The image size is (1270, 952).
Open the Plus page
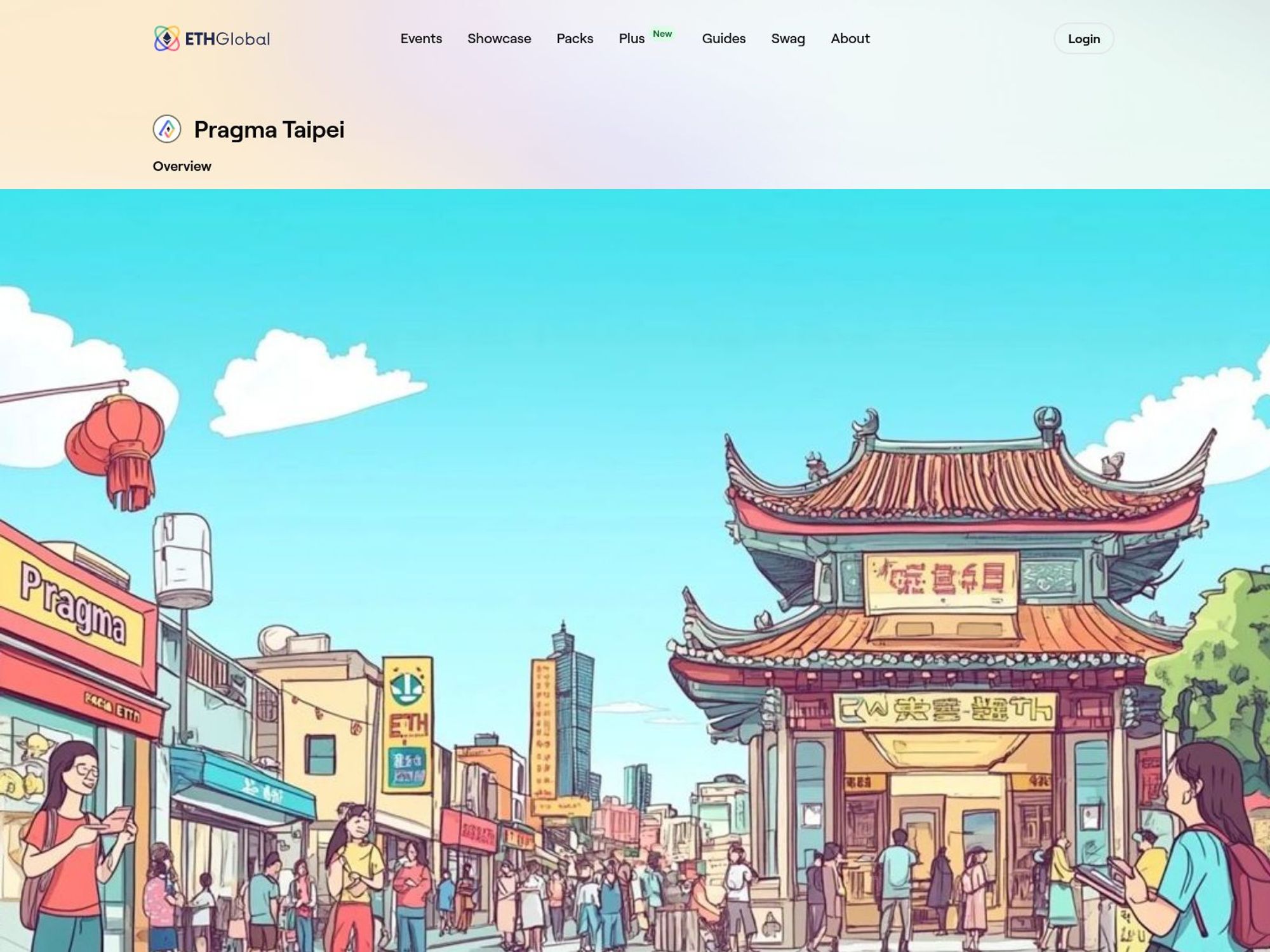click(x=632, y=39)
